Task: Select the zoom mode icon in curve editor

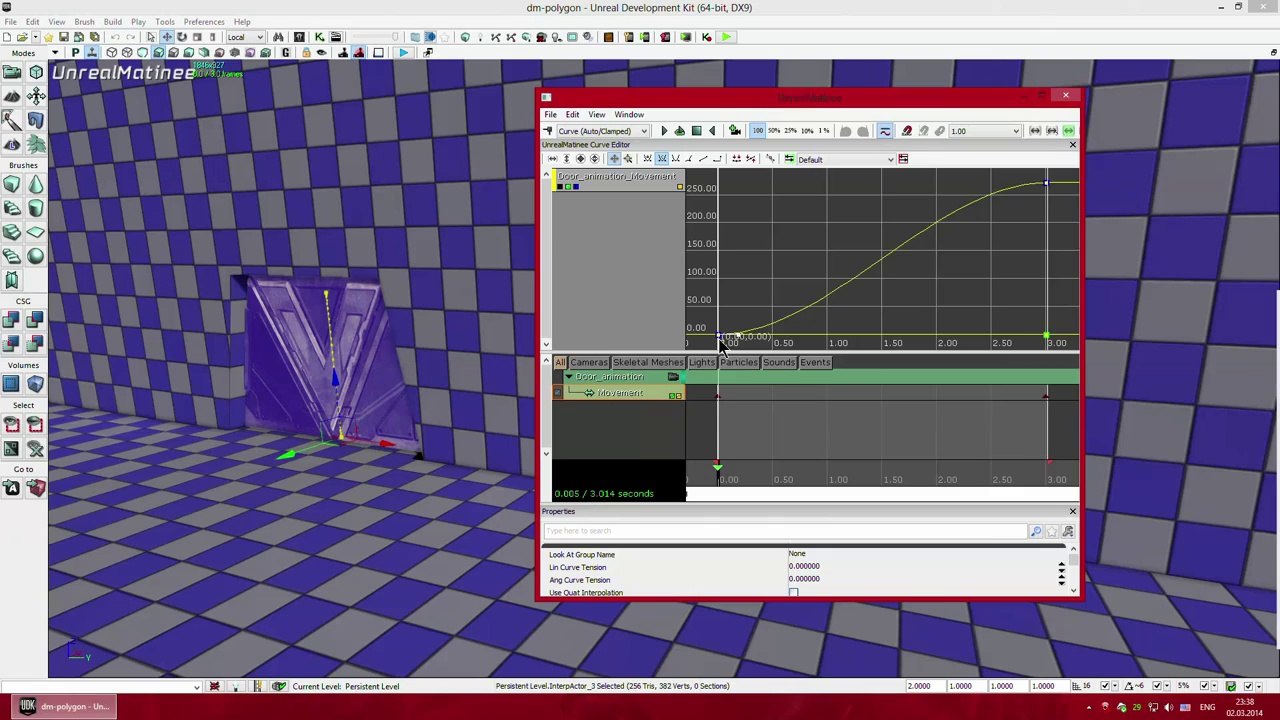Action: 628,159
